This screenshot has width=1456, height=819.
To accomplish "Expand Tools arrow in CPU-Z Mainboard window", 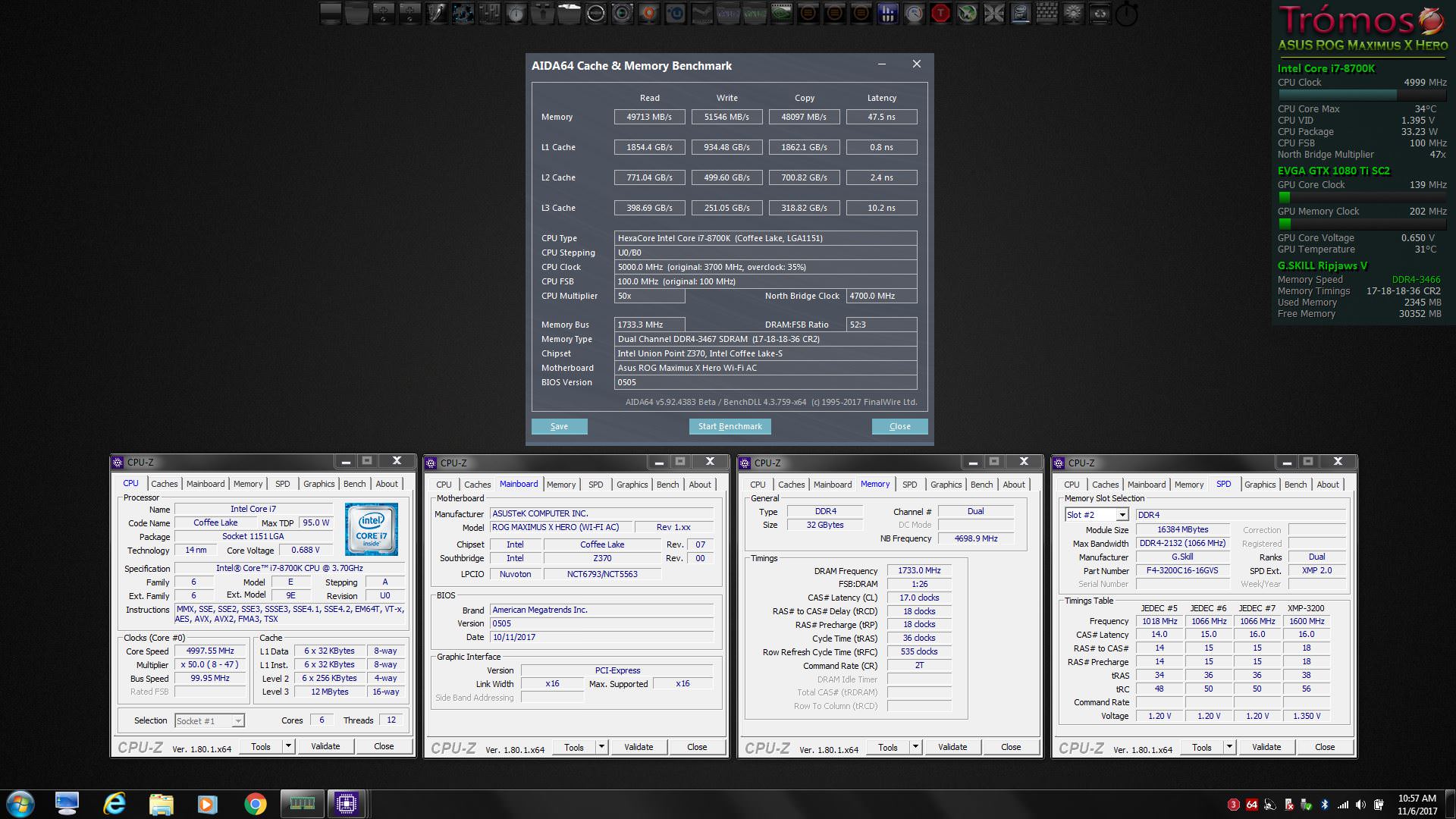I will (x=601, y=747).
